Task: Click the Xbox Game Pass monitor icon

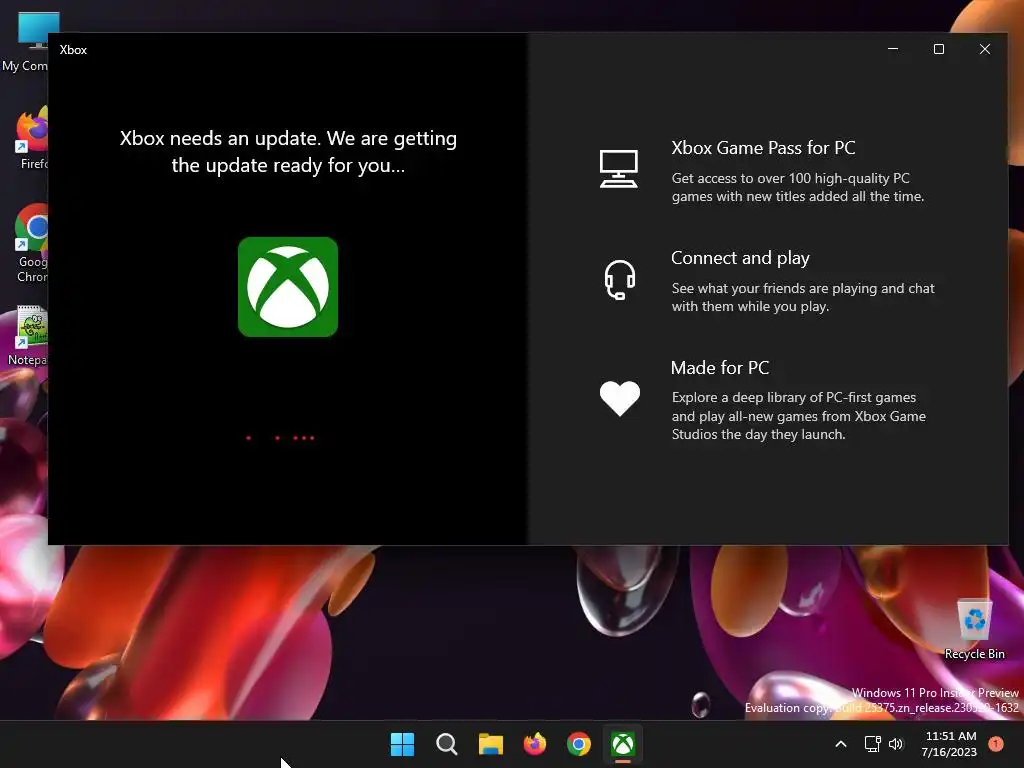Action: point(618,168)
